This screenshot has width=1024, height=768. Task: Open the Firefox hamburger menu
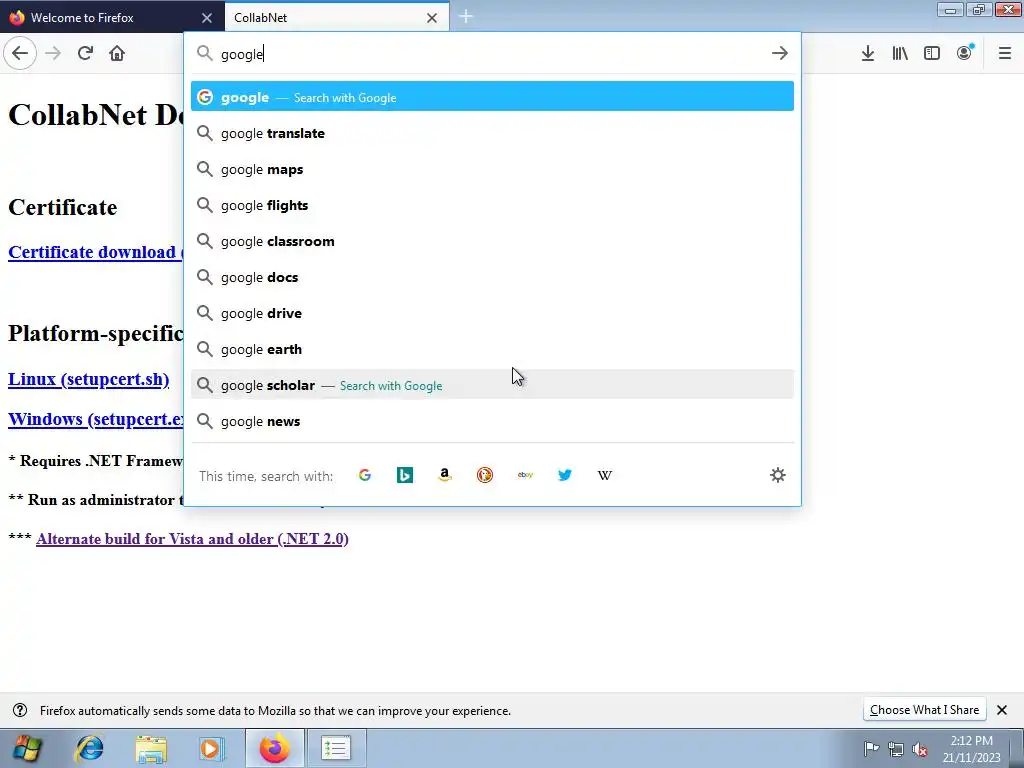(x=1005, y=53)
